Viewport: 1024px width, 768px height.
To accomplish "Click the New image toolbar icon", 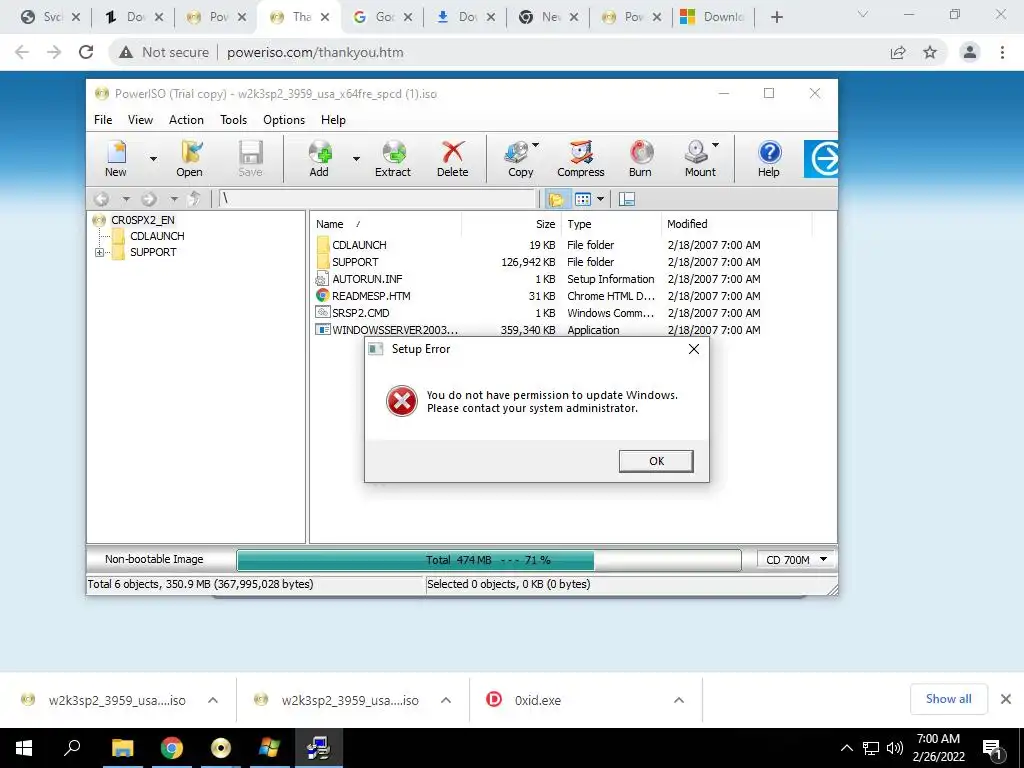I will tap(116, 159).
